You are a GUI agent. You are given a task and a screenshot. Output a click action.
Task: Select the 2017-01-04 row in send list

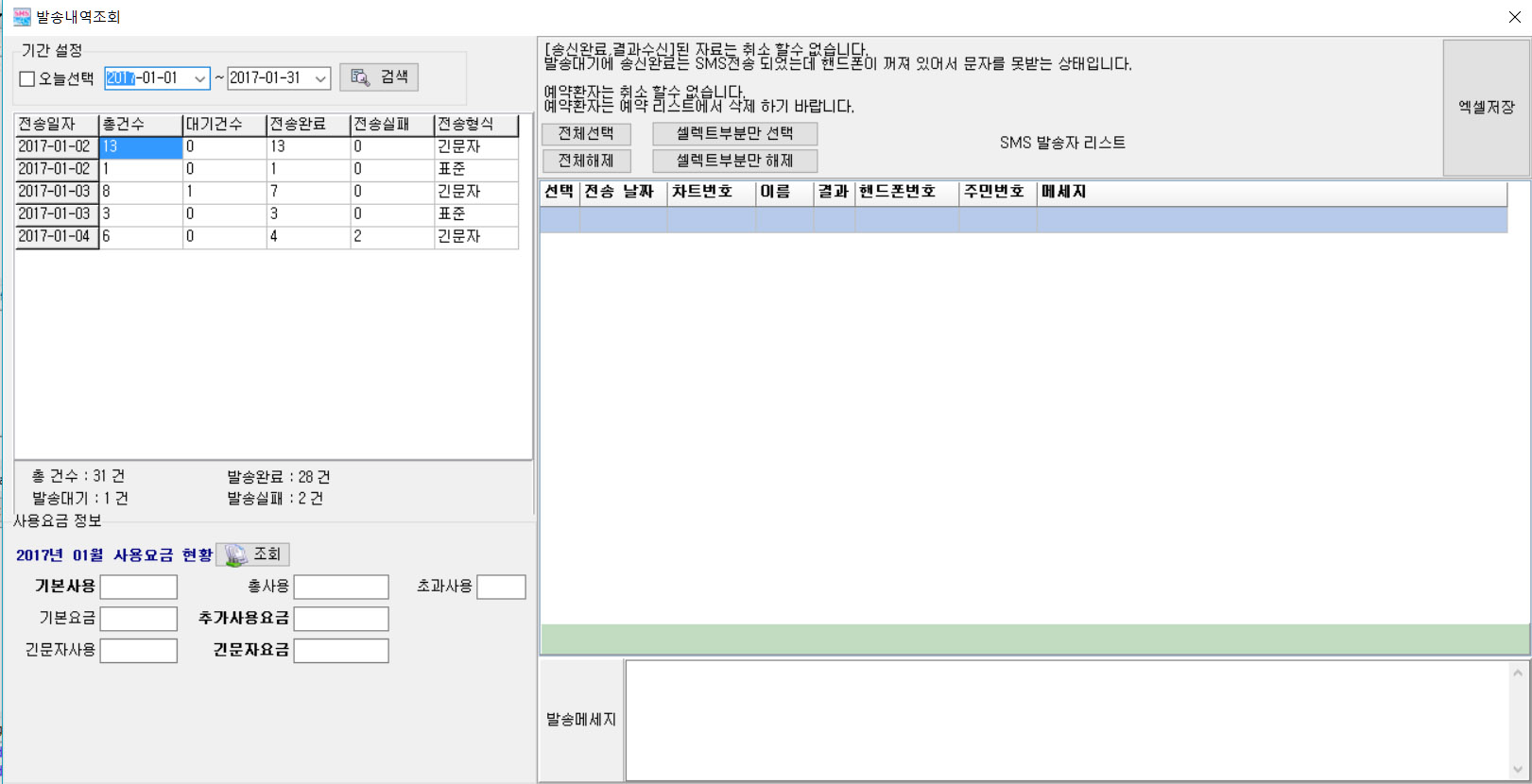(x=55, y=236)
